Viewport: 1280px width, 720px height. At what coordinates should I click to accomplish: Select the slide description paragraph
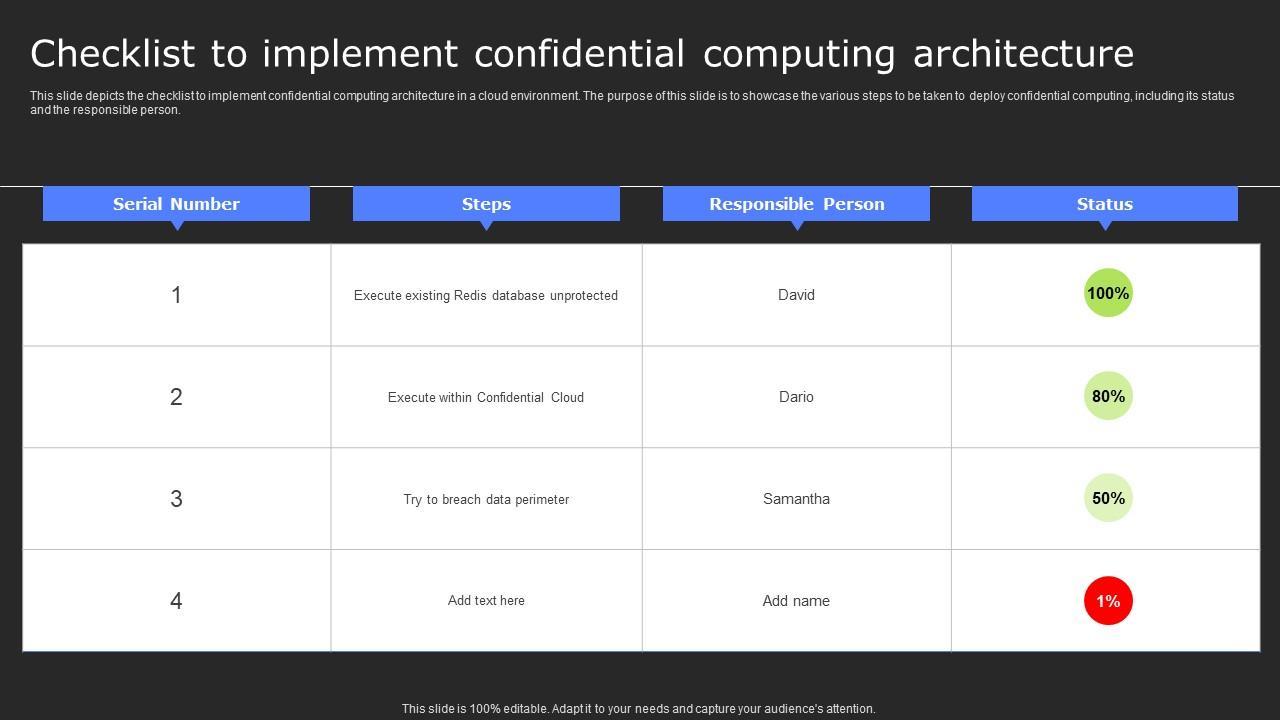(x=632, y=103)
